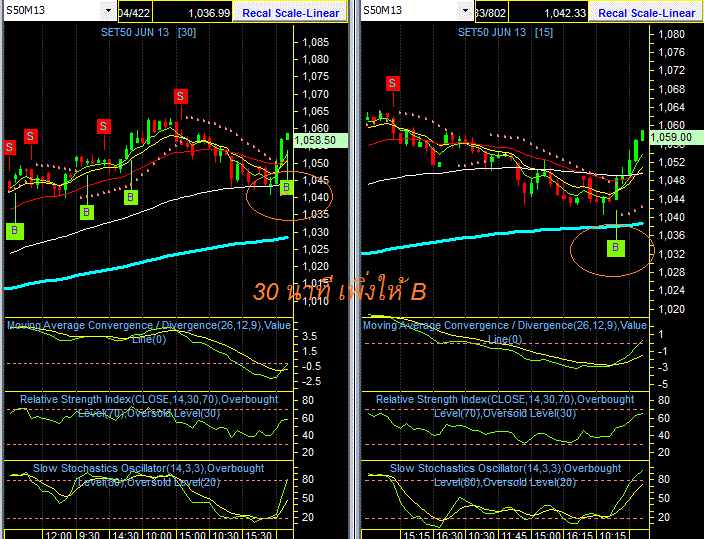Viewport: 704px width, 539px height.
Task: Open the symbol dropdown arrow in the 30-minute chart
Action: point(108,10)
